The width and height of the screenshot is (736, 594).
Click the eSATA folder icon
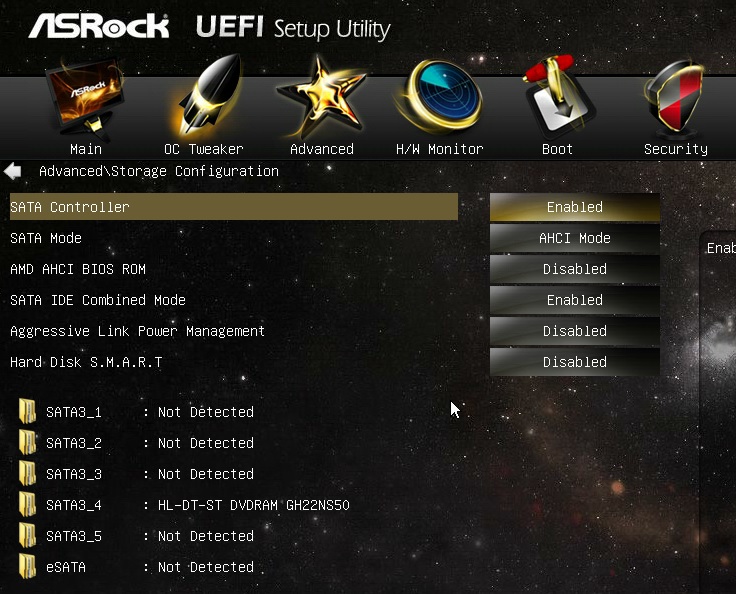(x=28, y=566)
